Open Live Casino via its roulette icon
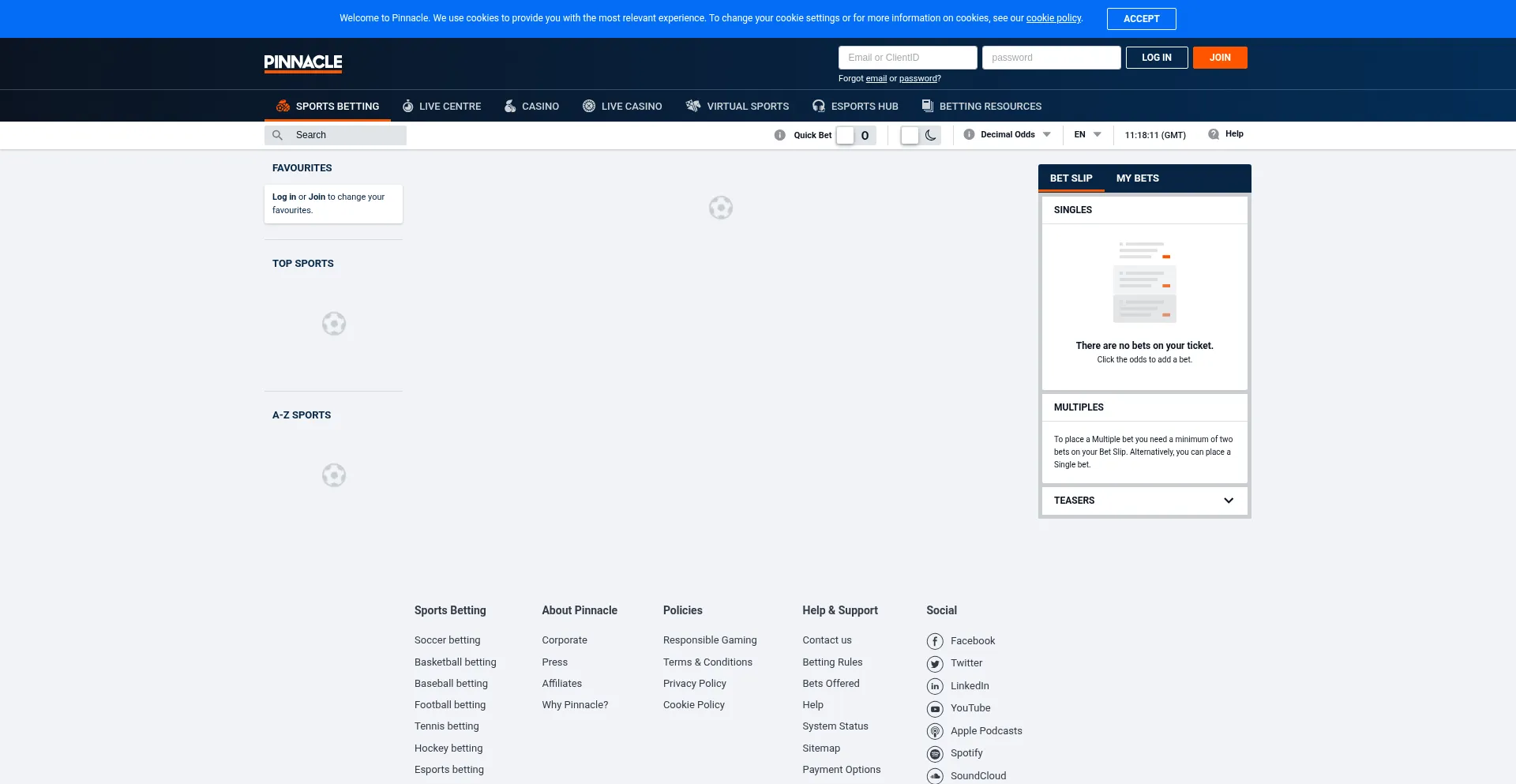 (588, 106)
